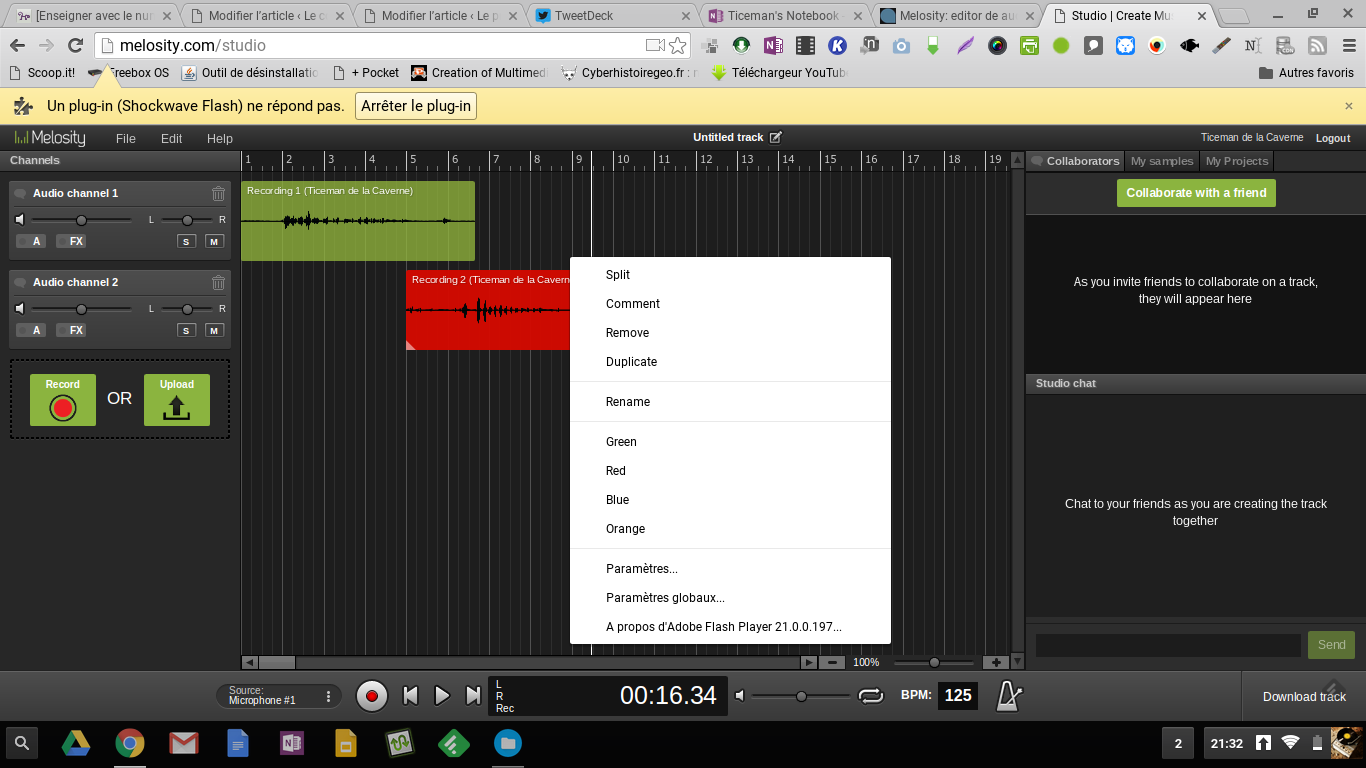Open Gmail from the shelf
The image size is (1366, 768).
click(x=183, y=744)
